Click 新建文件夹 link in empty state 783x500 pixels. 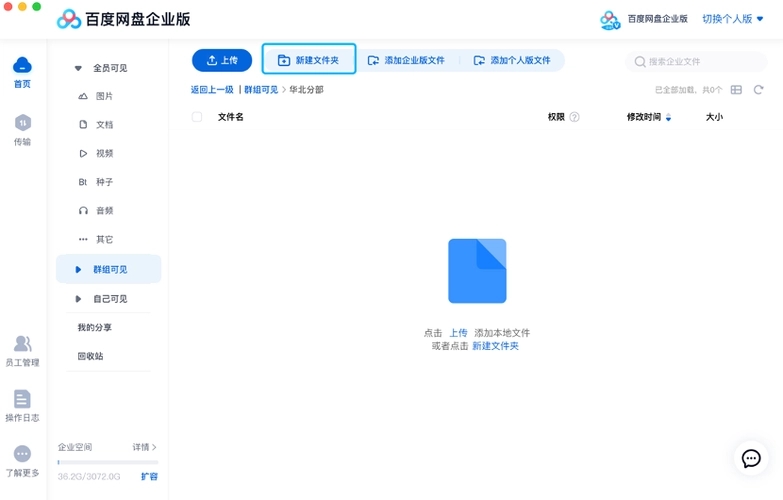pyautogui.click(x=495, y=346)
